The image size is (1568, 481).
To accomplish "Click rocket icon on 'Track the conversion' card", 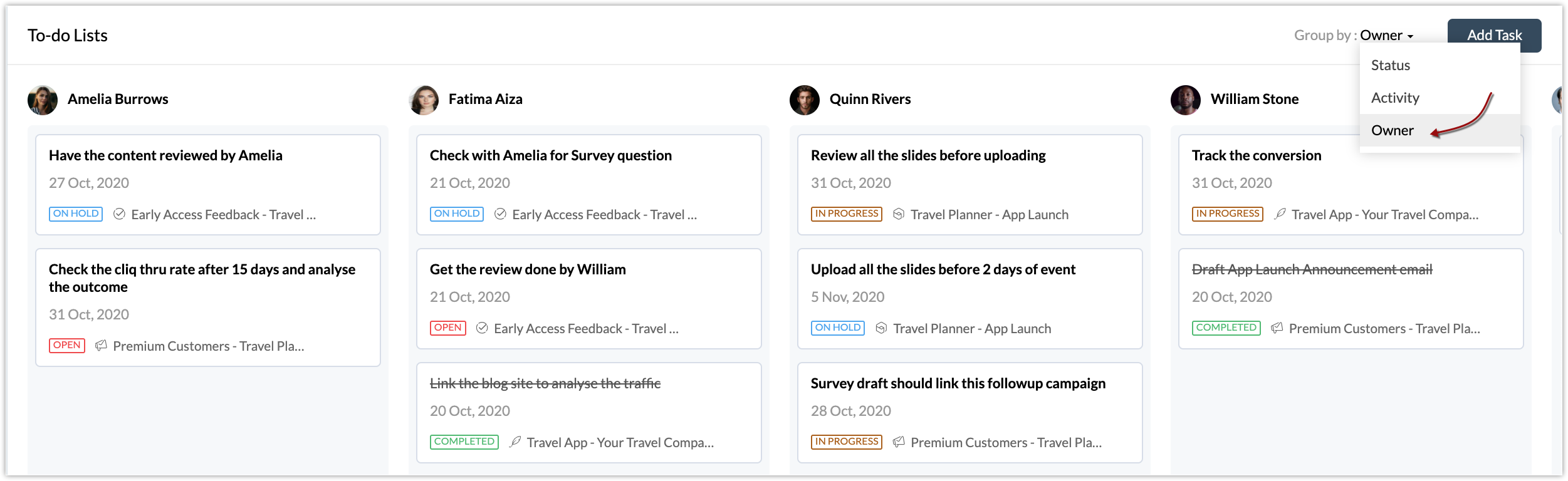I will click(x=1280, y=214).
